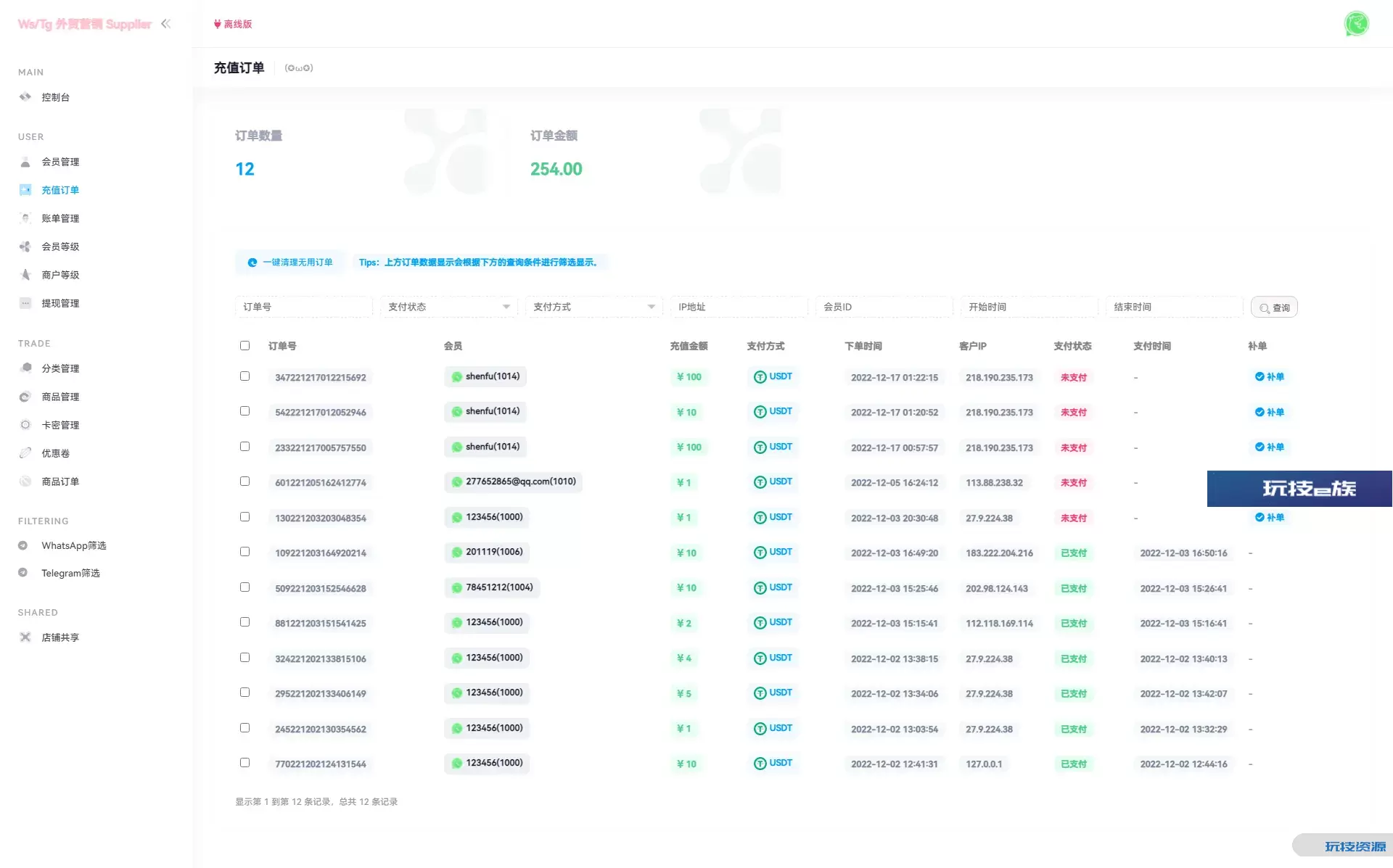This screenshot has height=868, width=1393.
Task: Click the 店铺共享 sidebar icon
Action: (x=25, y=637)
